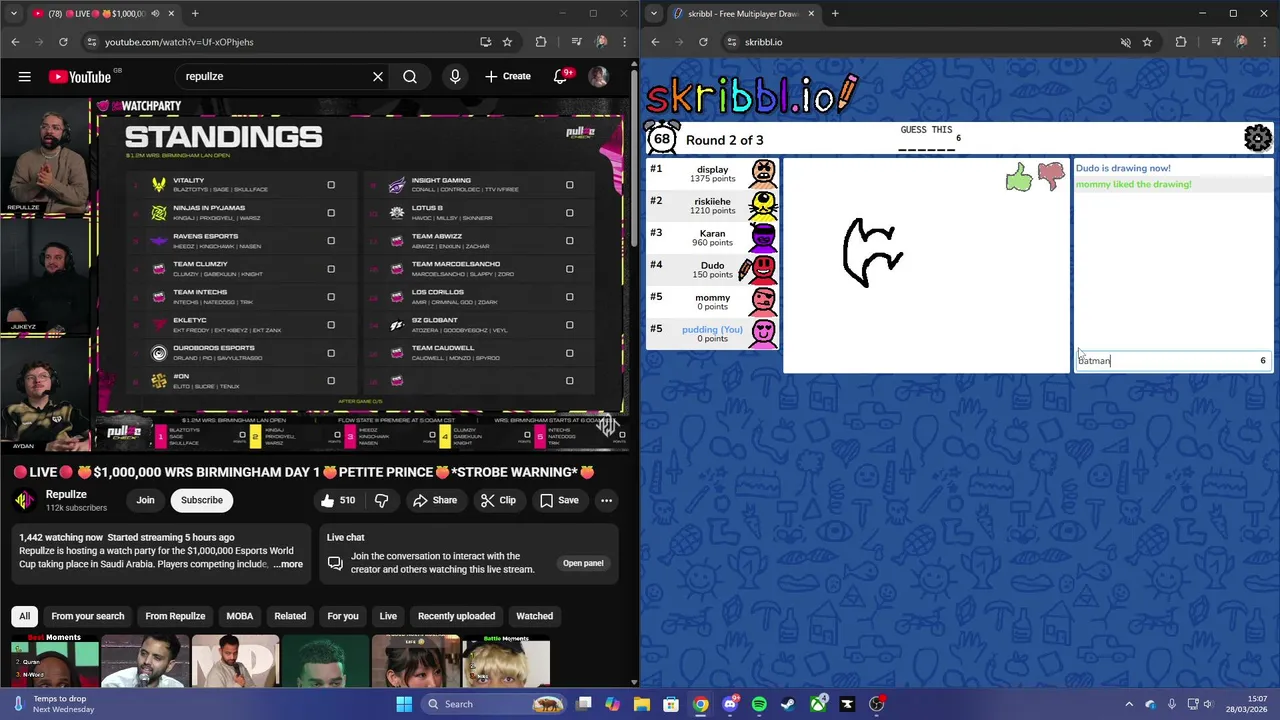
Task: Dislike the Repullze stream video
Action: (381, 500)
